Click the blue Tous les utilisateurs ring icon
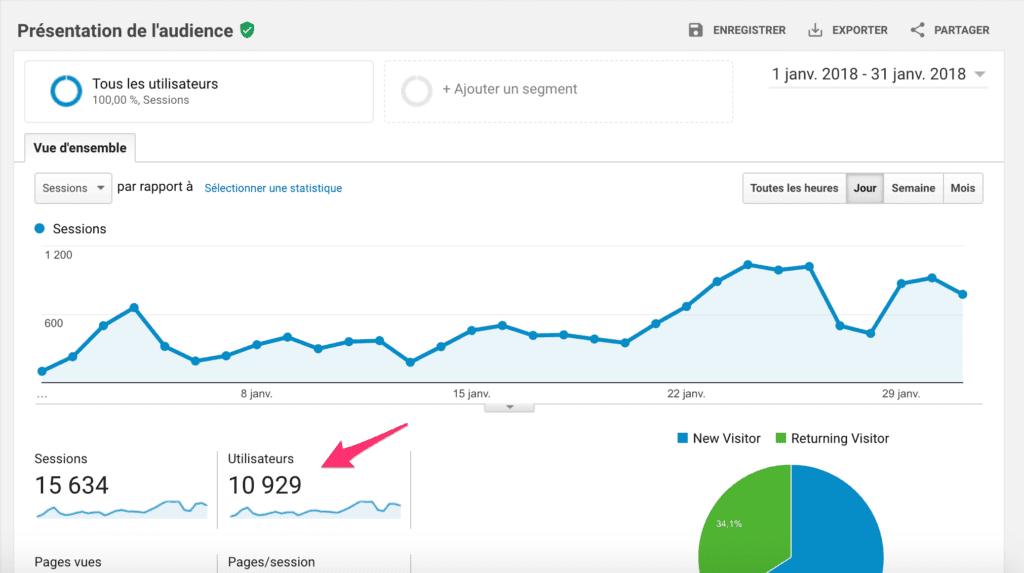The width and height of the screenshot is (1024, 573). coord(67,91)
